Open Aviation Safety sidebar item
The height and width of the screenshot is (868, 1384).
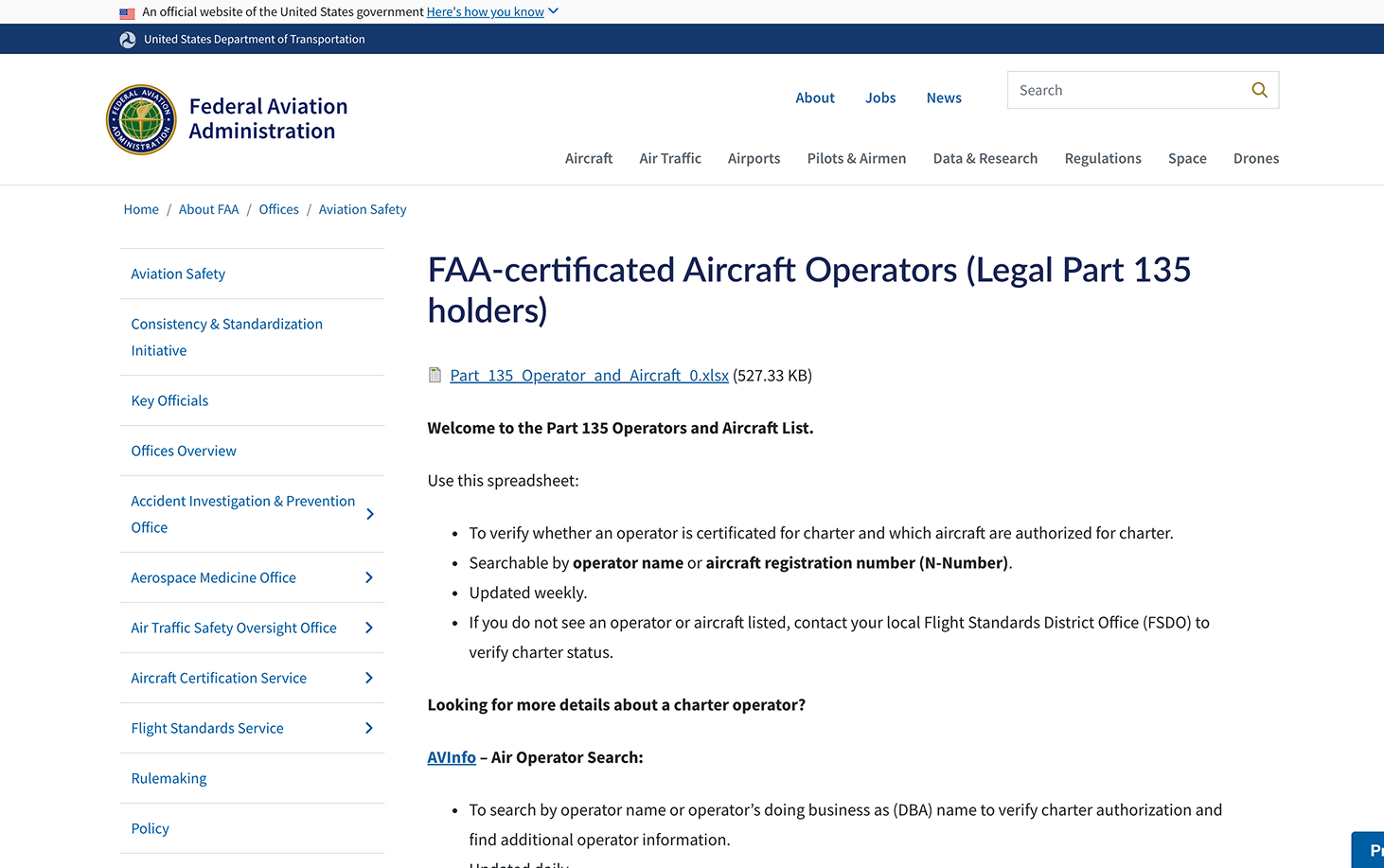point(178,274)
